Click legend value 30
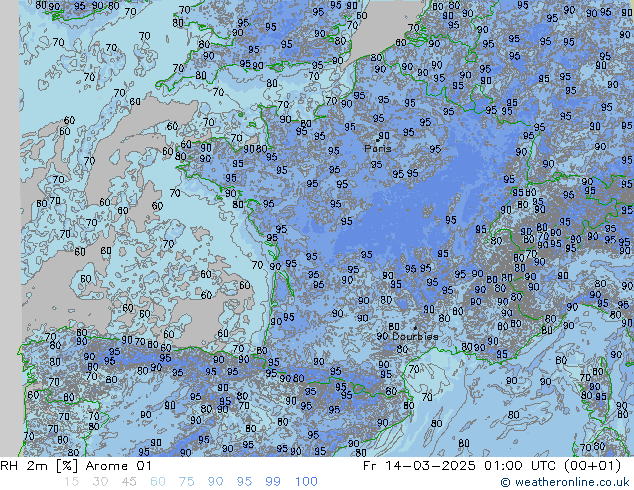The height and width of the screenshot is (490, 634). tap(100, 482)
